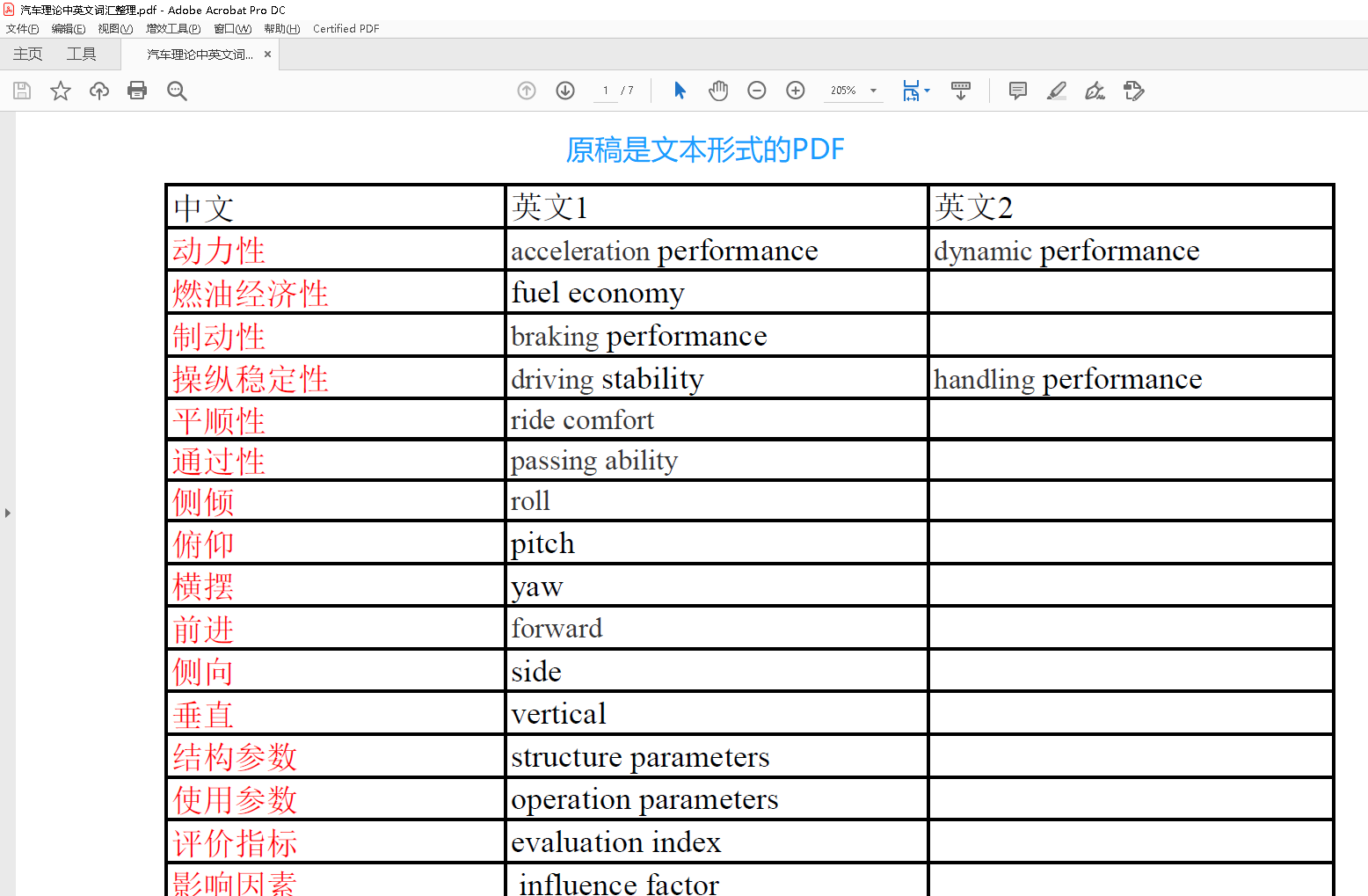
Task: Add bookmark with the star icon
Action: 61,91
